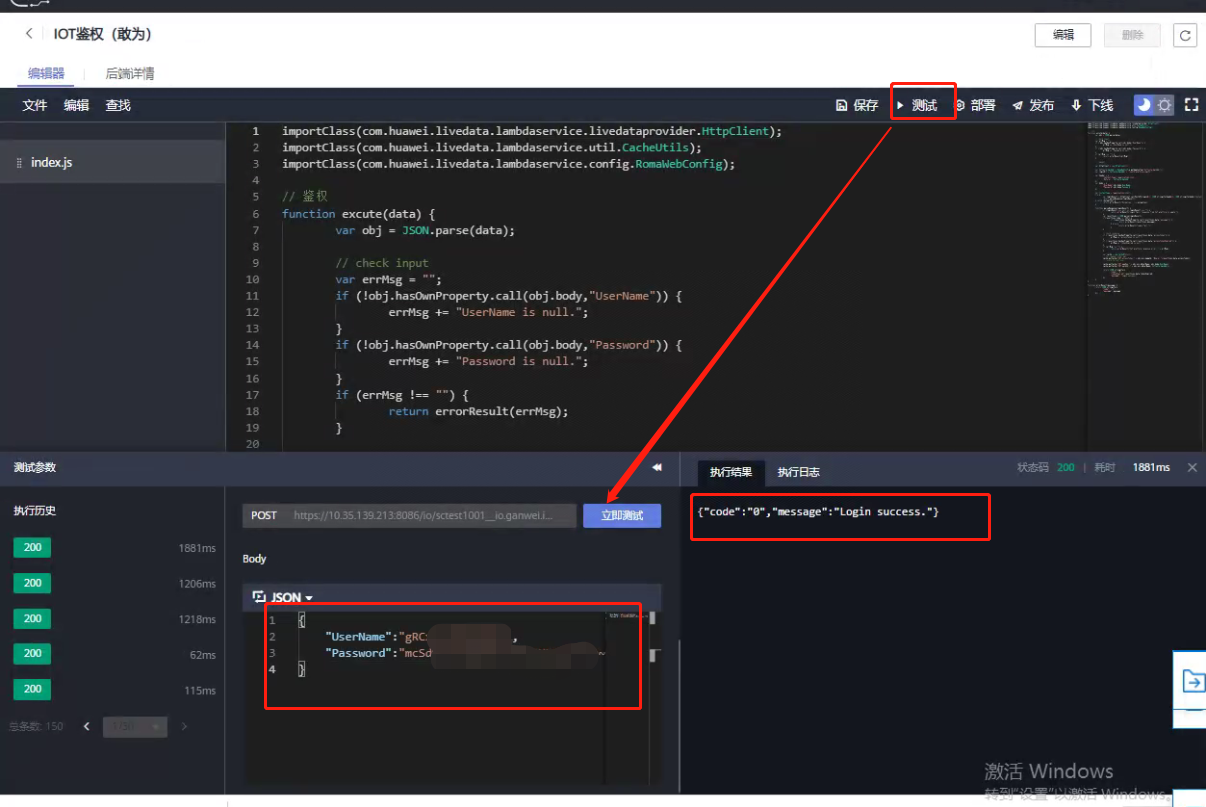Deploy the function via 部署
Image resolution: width=1206 pixels, height=807 pixels.
(x=975, y=105)
